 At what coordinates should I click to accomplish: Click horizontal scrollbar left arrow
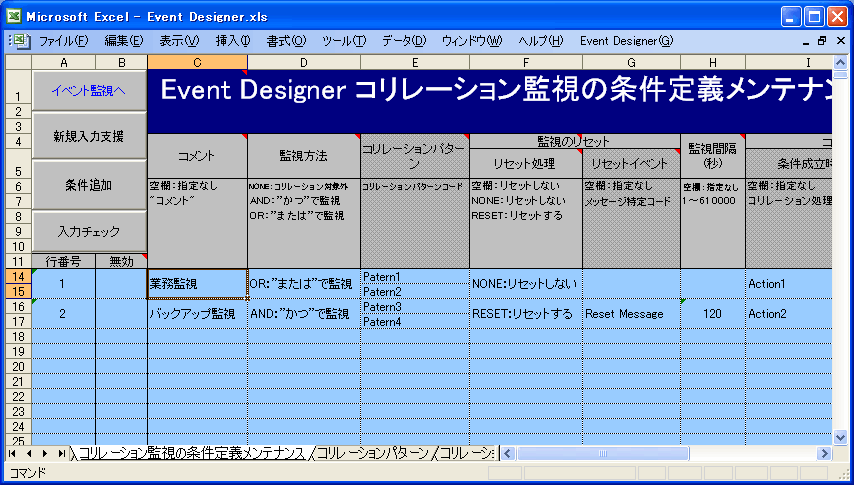[508, 453]
